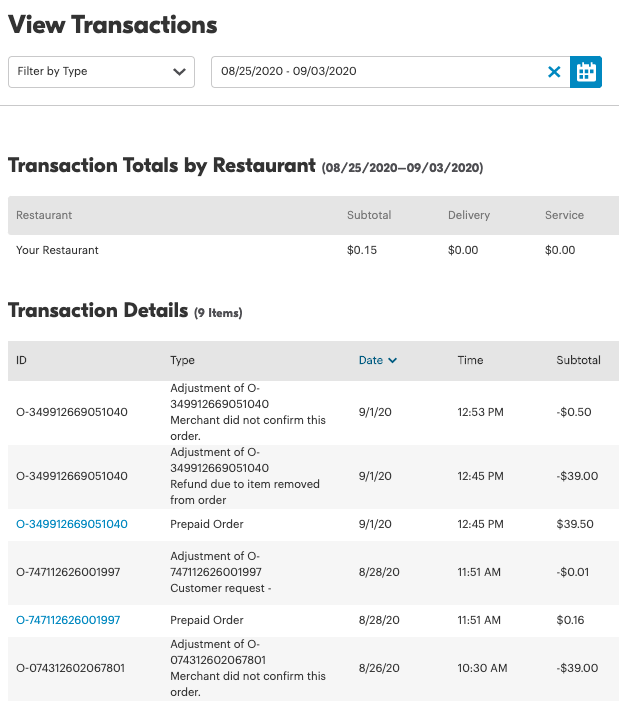Select the 8/26/20 date cell

point(379,668)
